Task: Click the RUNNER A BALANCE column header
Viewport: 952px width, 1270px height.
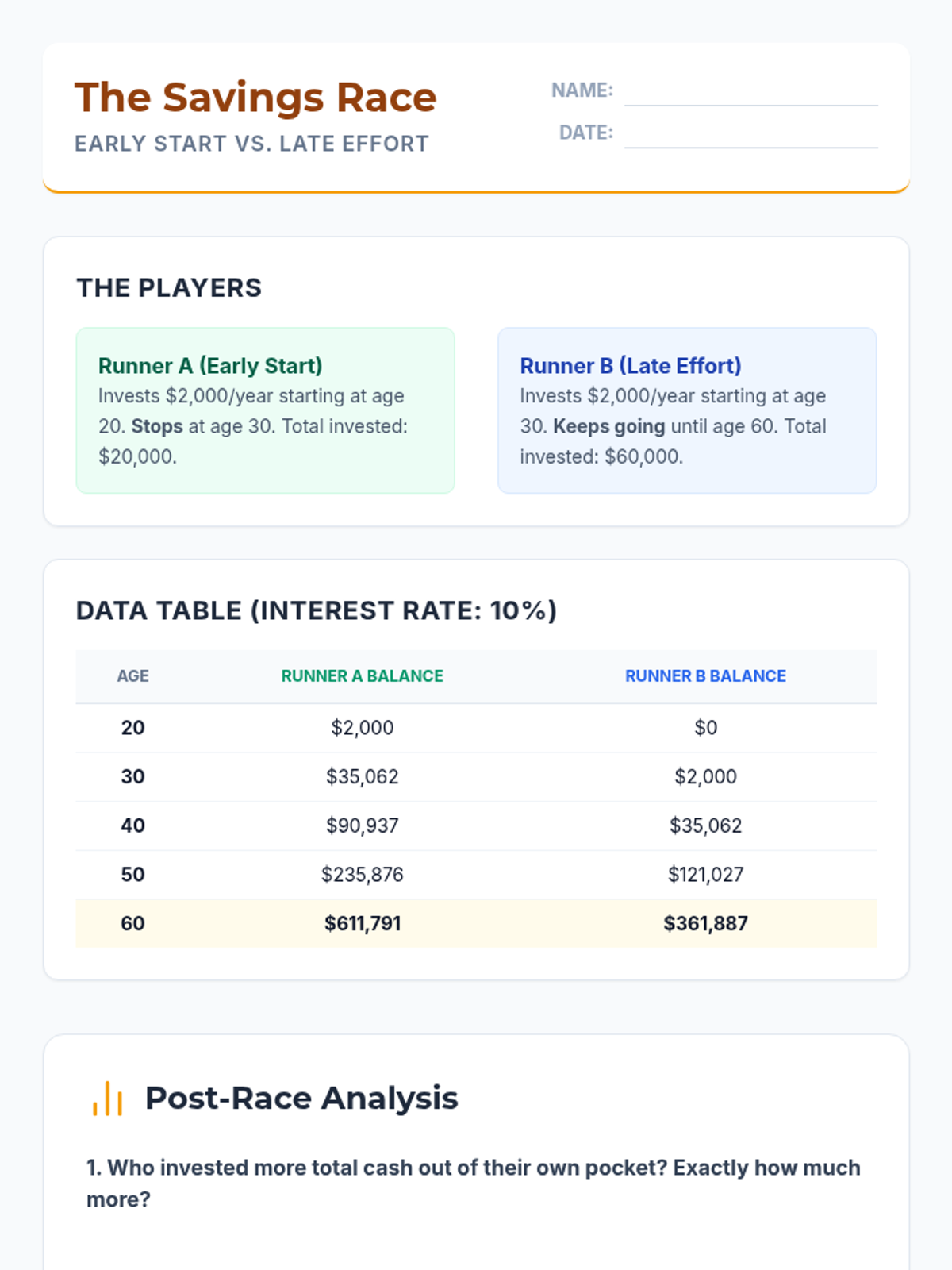Action: [362, 676]
